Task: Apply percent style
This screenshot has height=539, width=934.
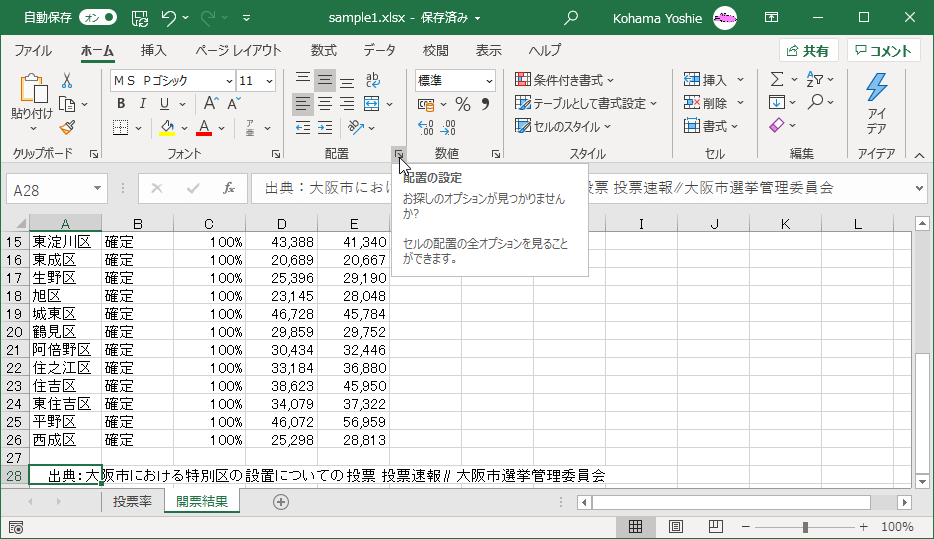Action: click(x=463, y=104)
